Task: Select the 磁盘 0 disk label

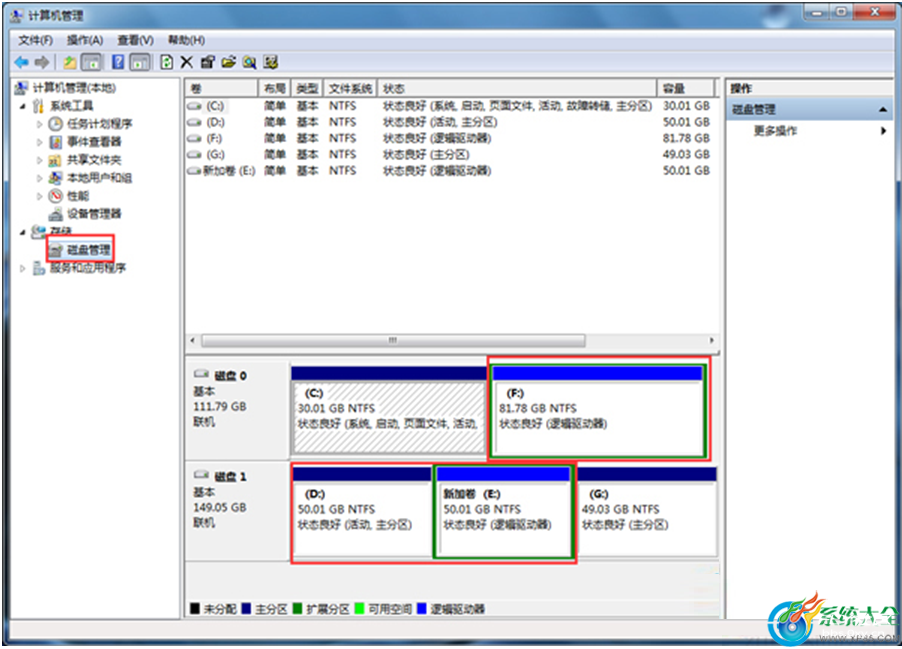Action: [230, 376]
